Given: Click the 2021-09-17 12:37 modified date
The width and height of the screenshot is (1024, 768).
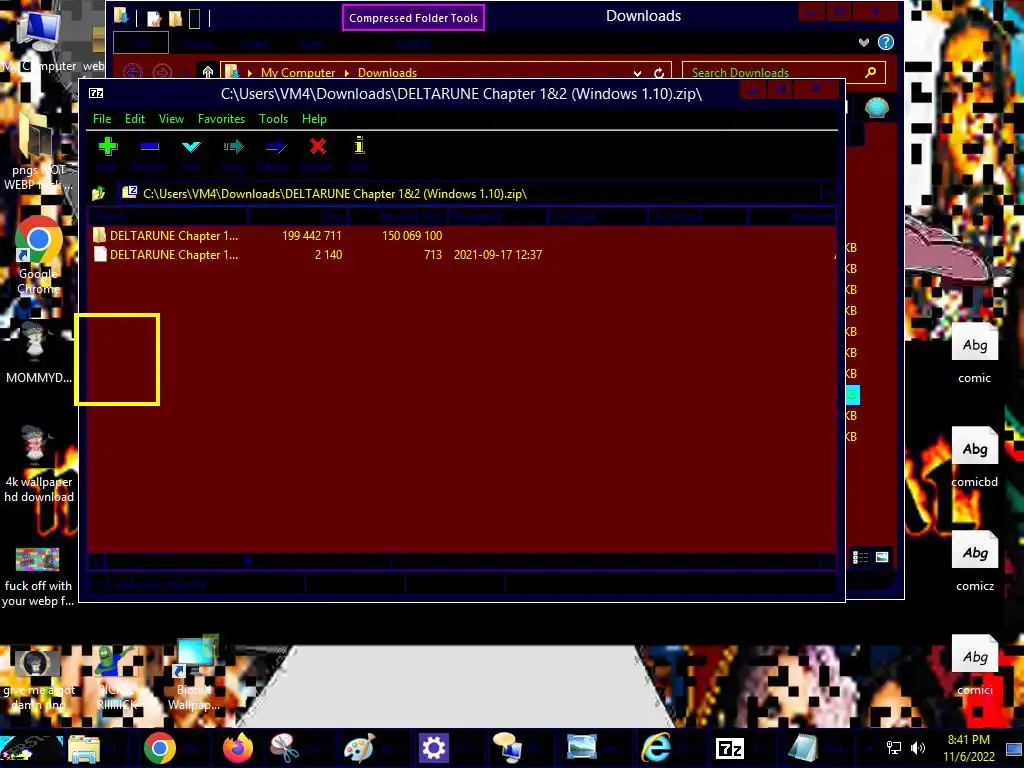Looking at the screenshot, I should [x=498, y=255].
